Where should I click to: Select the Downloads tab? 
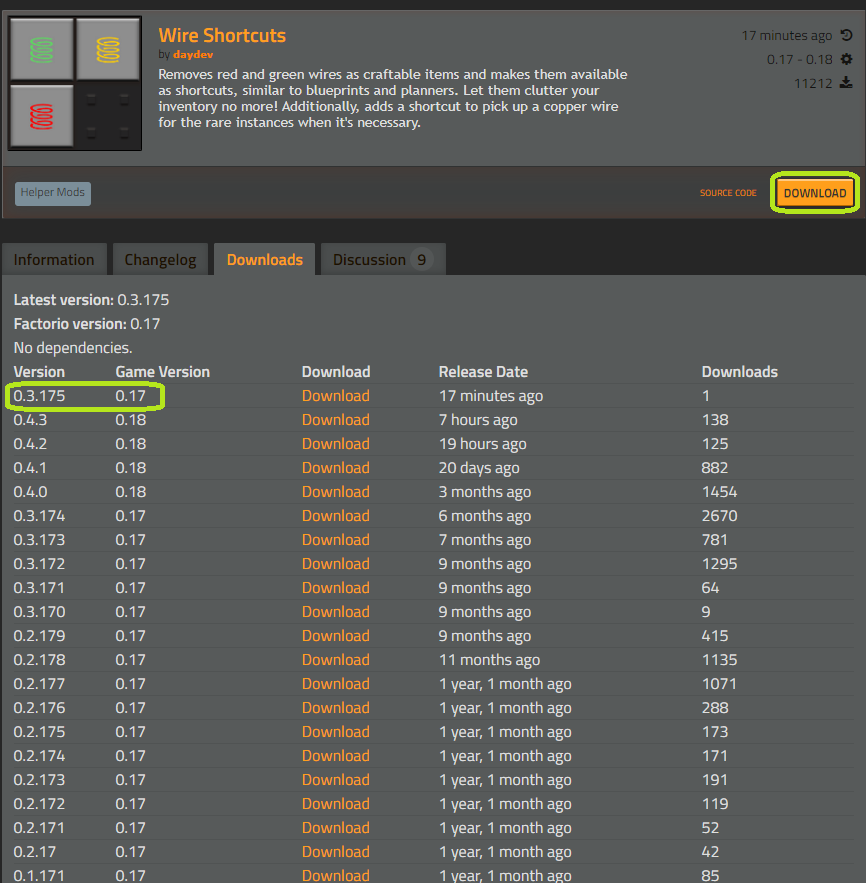point(265,260)
